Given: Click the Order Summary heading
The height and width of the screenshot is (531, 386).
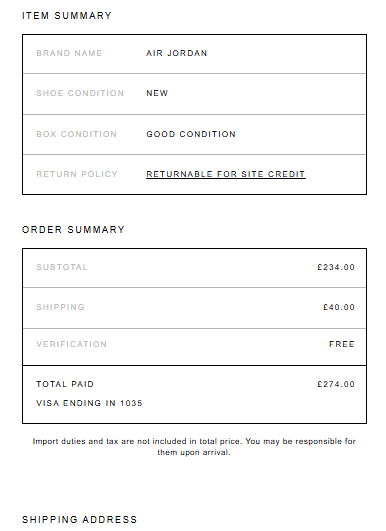Looking at the screenshot, I should [73, 230].
